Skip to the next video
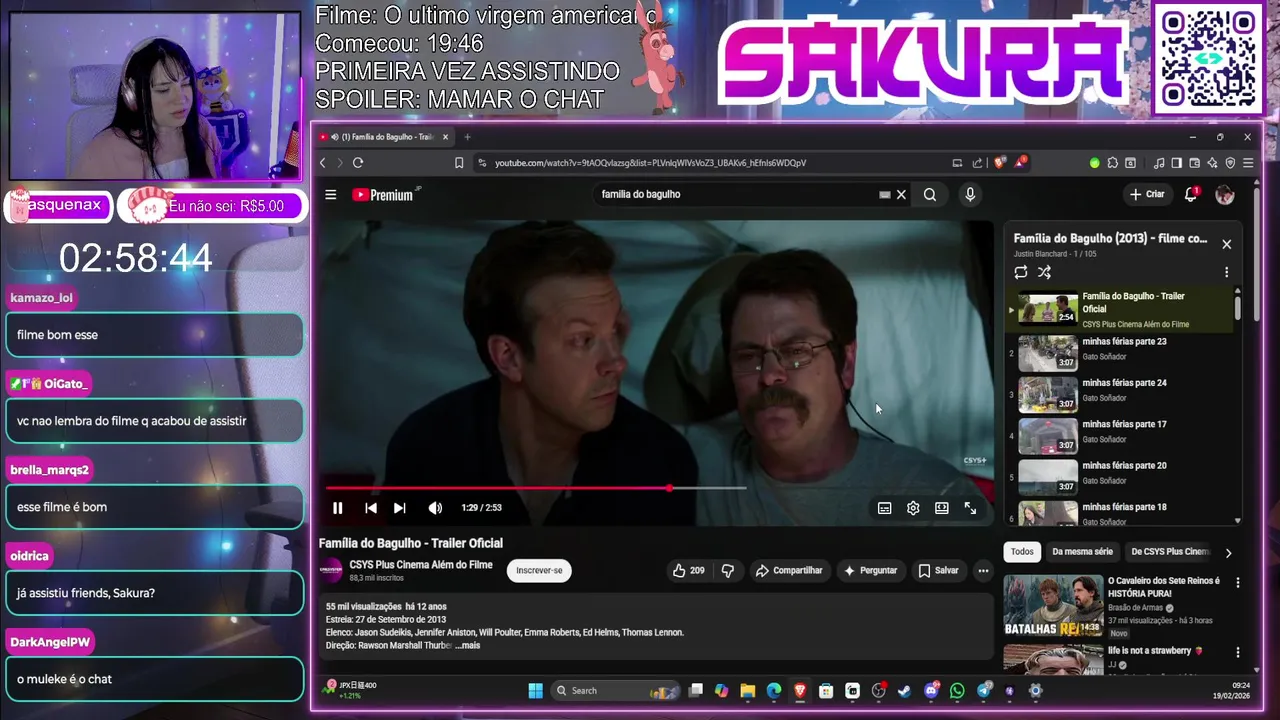The height and width of the screenshot is (720, 1280). pyautogui.click(x=399, y=508)
